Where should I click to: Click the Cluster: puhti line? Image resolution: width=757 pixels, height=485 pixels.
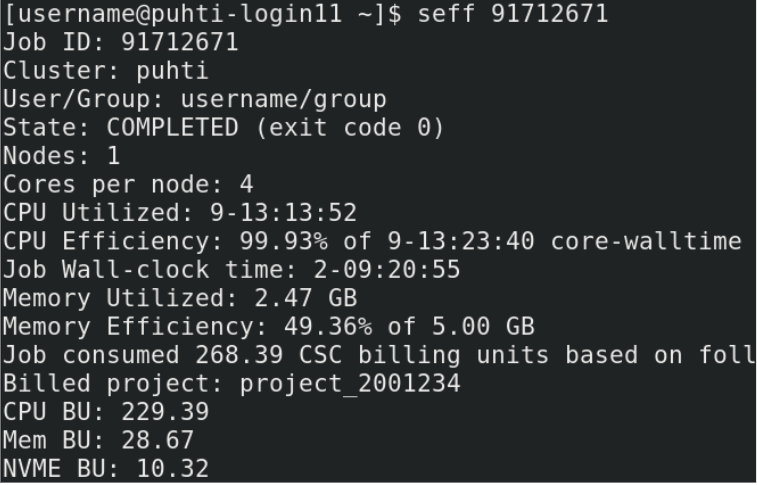point(106,71)
